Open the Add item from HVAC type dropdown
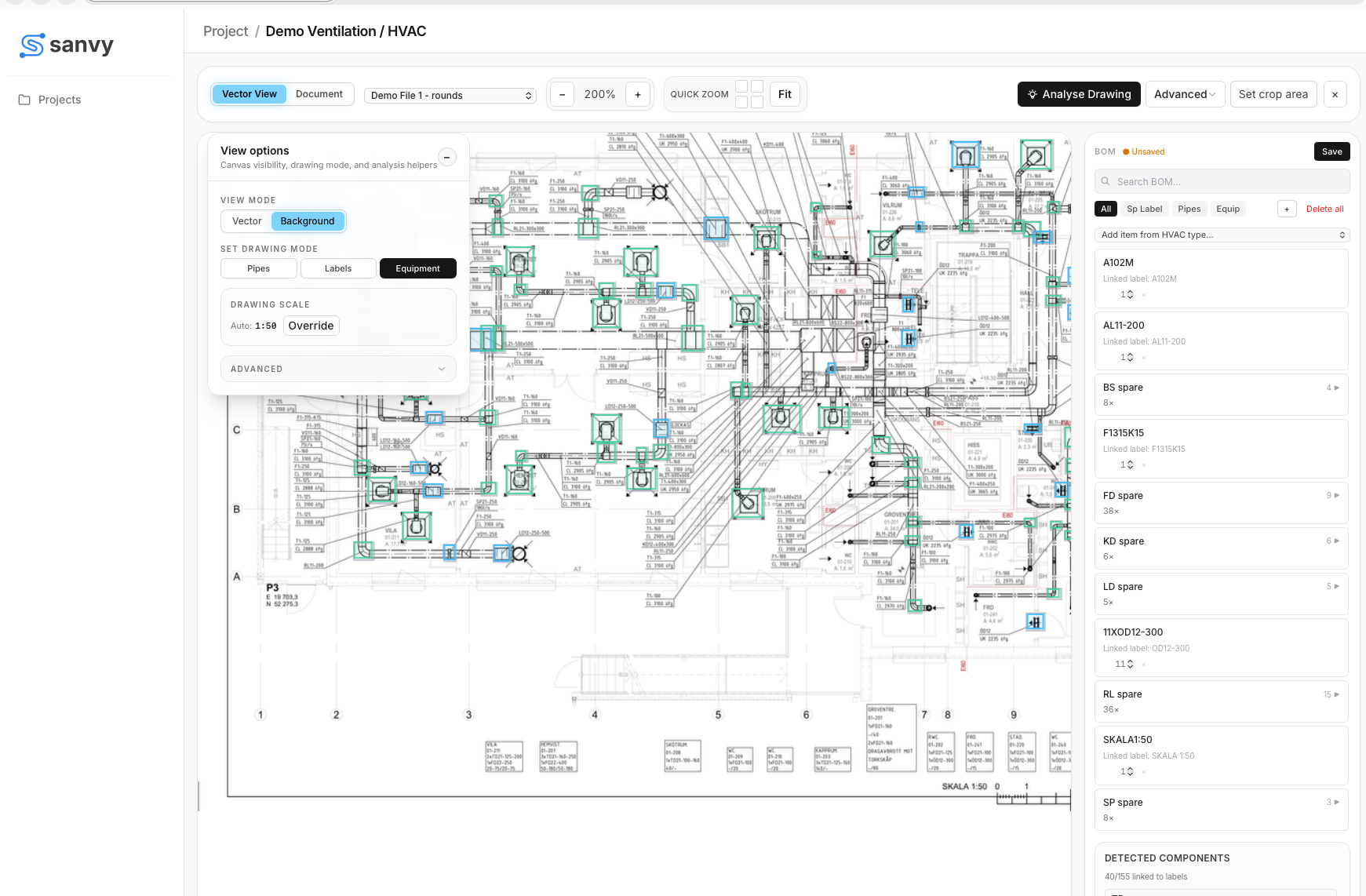 pyautogui.click(x=1222, y=235)
